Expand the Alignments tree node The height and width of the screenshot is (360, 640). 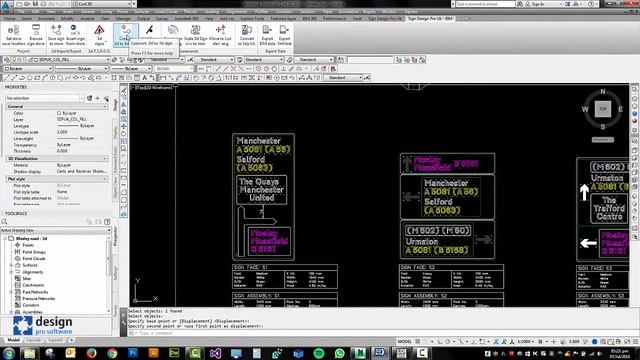[11, 272]
